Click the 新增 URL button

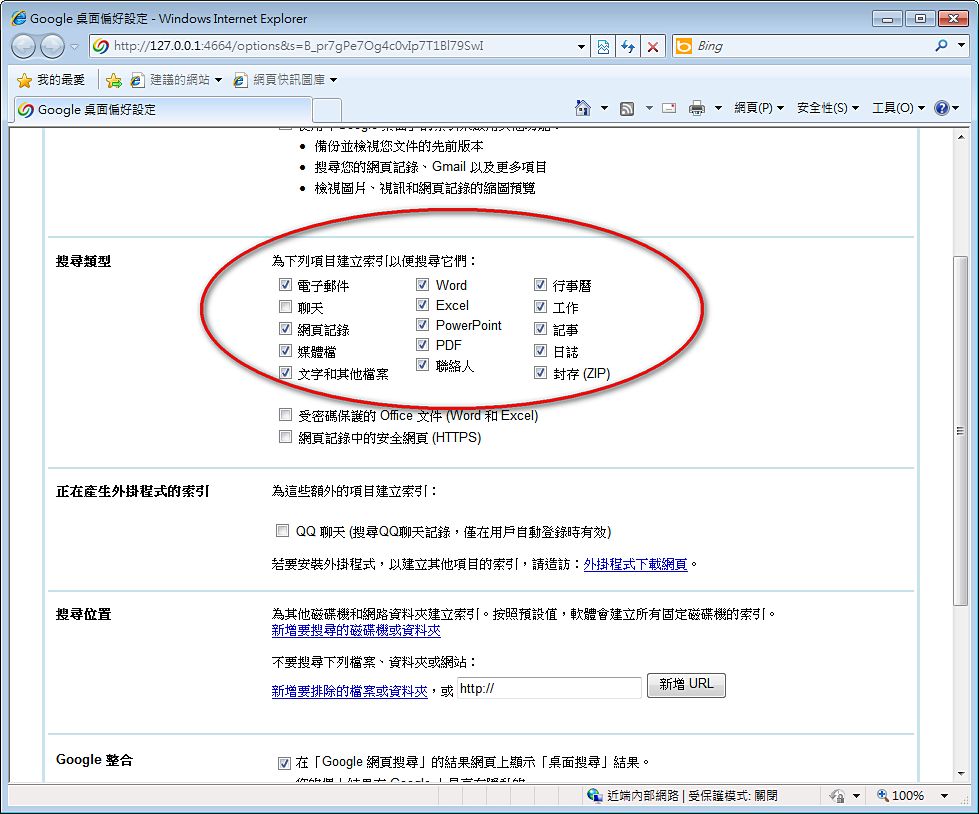click(x=686, y=685)
